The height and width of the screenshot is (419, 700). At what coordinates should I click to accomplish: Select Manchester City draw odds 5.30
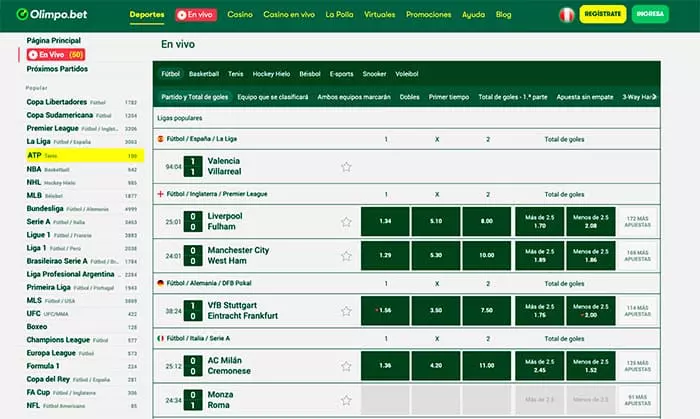[x=435, y=256]
